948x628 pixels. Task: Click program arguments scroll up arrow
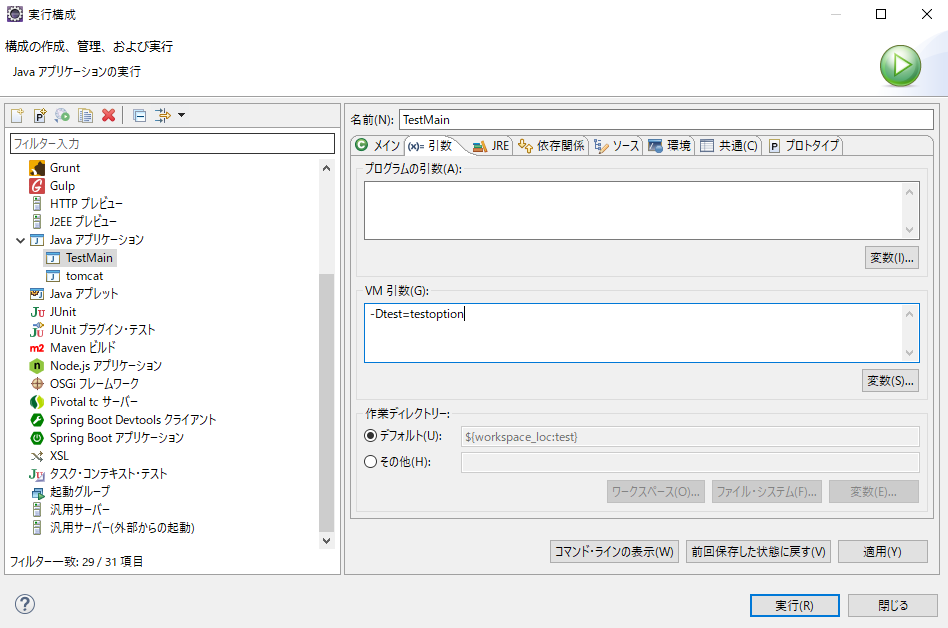[909, 192]
